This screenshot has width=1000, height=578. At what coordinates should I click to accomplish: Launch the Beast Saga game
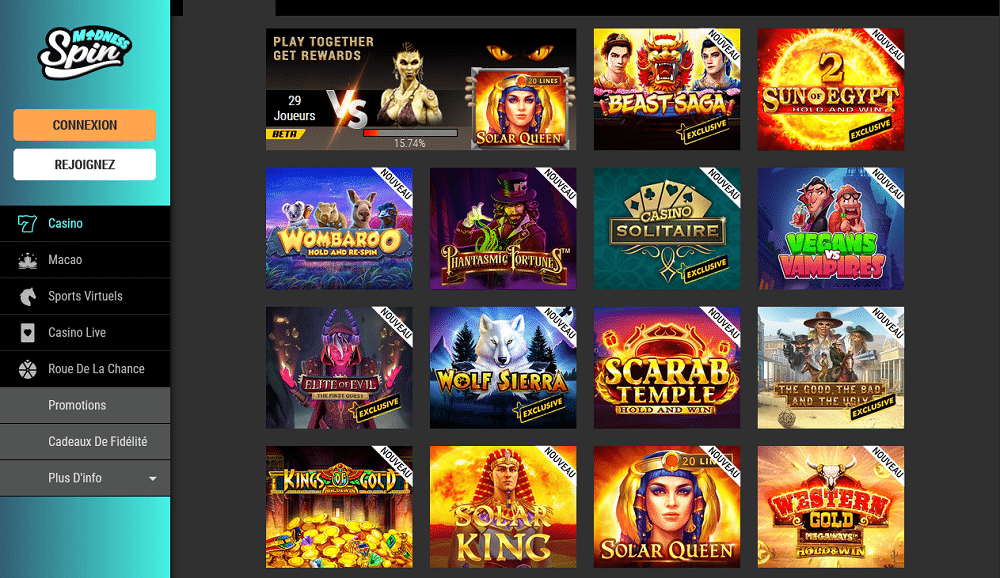click(667, 89)
